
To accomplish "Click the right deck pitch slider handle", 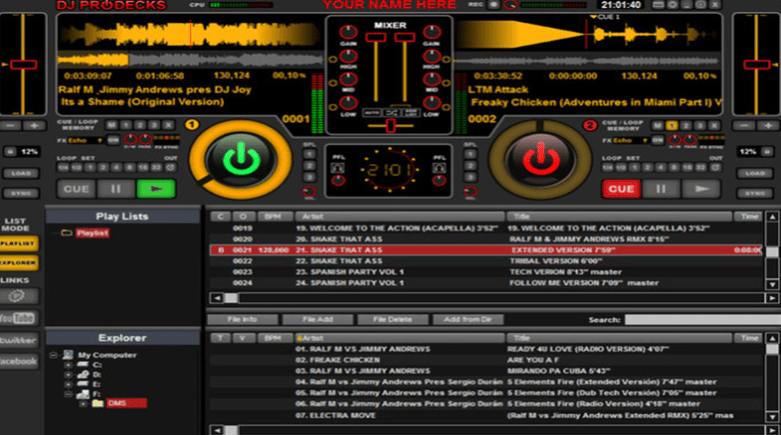I will pyautogui.click(x=757, y=64).
